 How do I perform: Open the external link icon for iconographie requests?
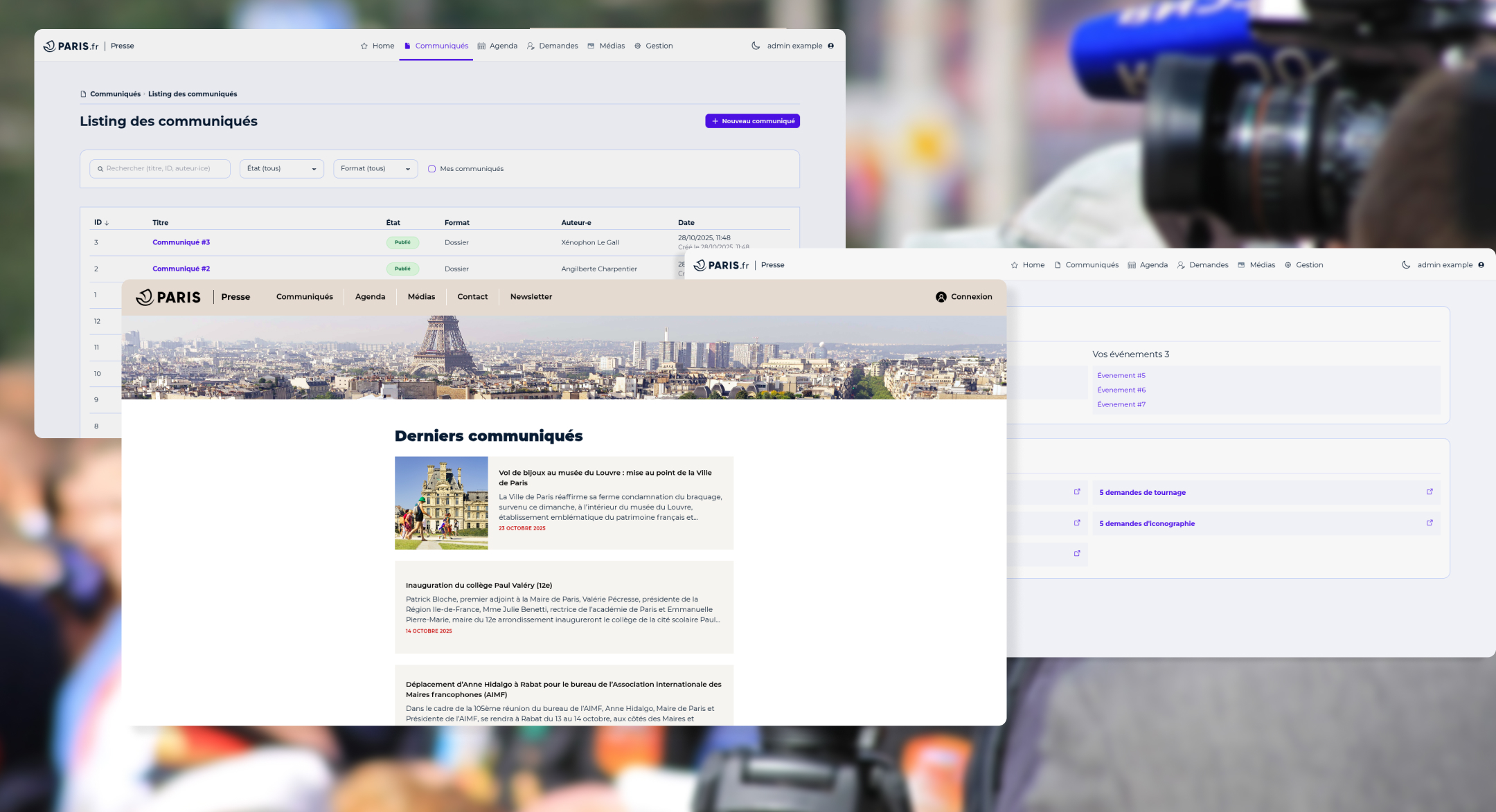[1430, 523]
